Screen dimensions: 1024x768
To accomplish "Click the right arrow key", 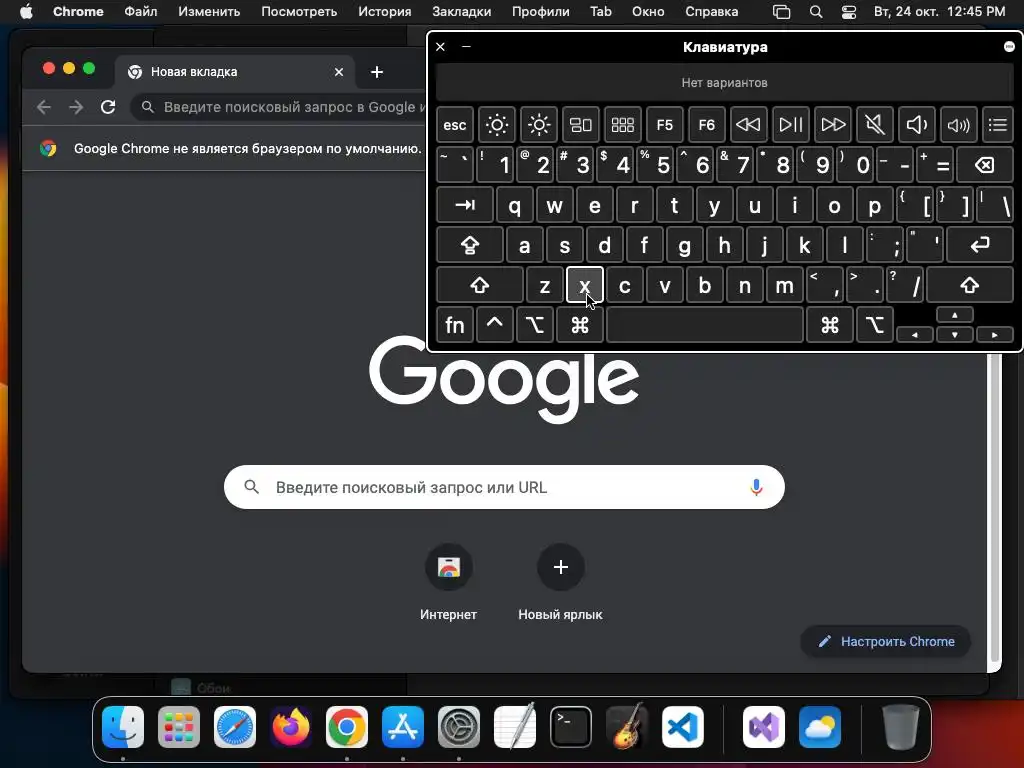I will tap(995, 334).
